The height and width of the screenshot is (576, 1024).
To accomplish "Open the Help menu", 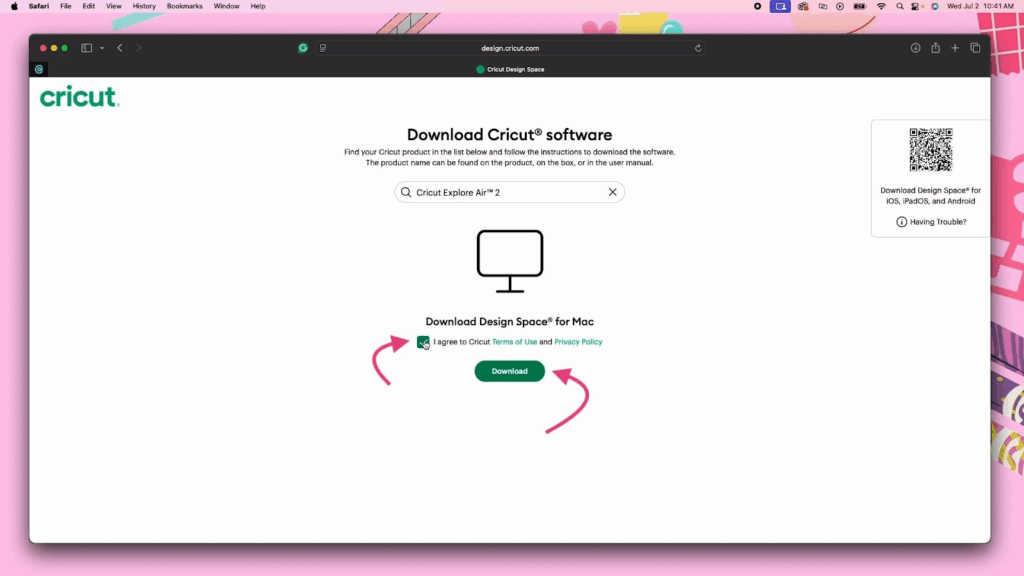I will pos(258,7).
